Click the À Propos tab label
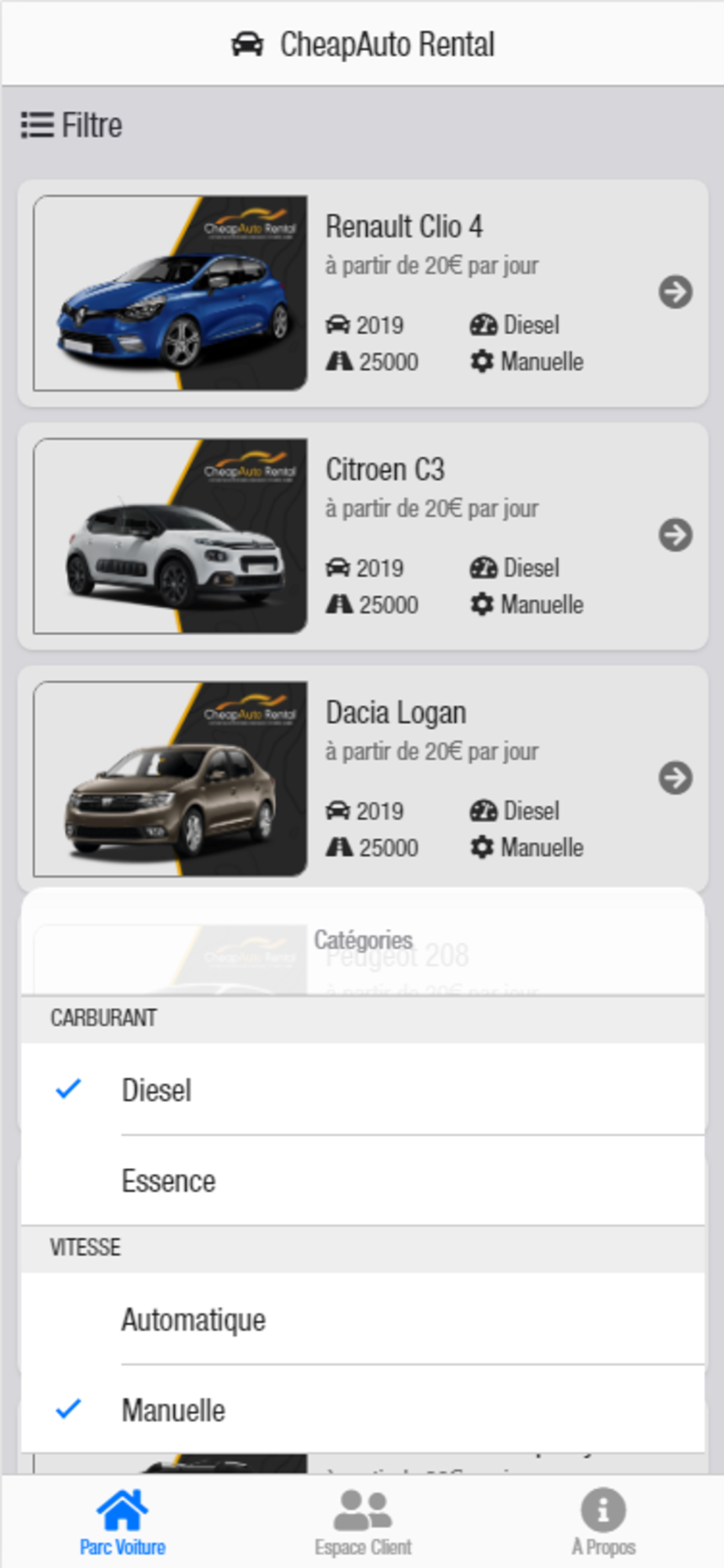 (603, 1547)
